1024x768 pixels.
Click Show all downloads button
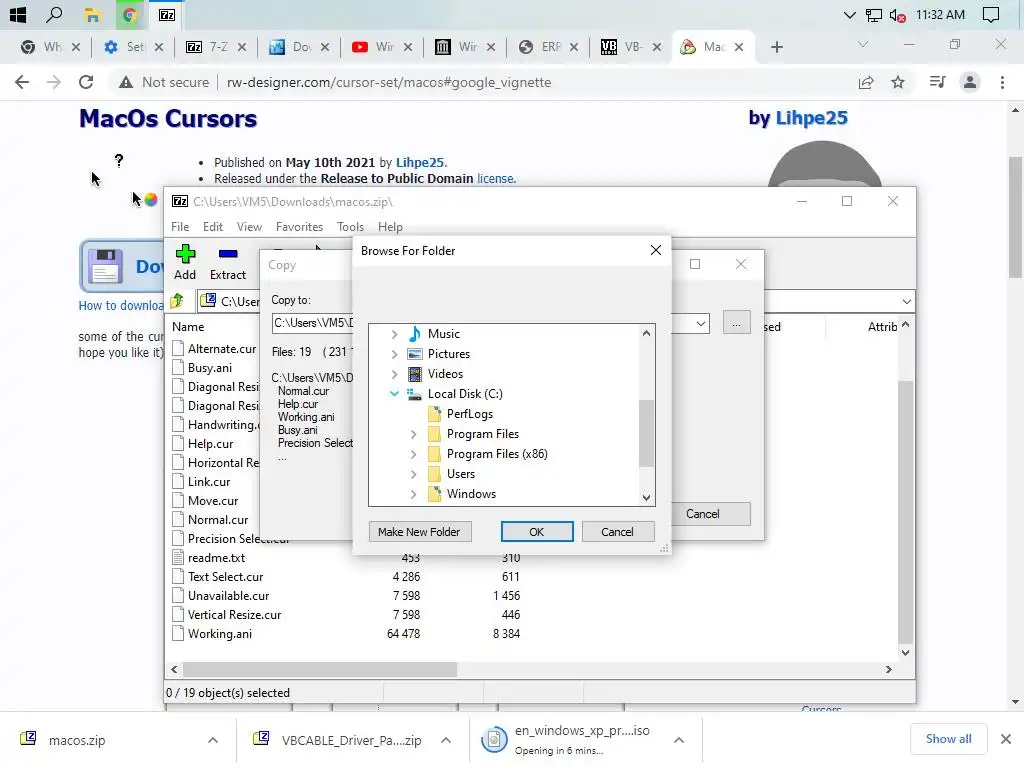(948, 739)
